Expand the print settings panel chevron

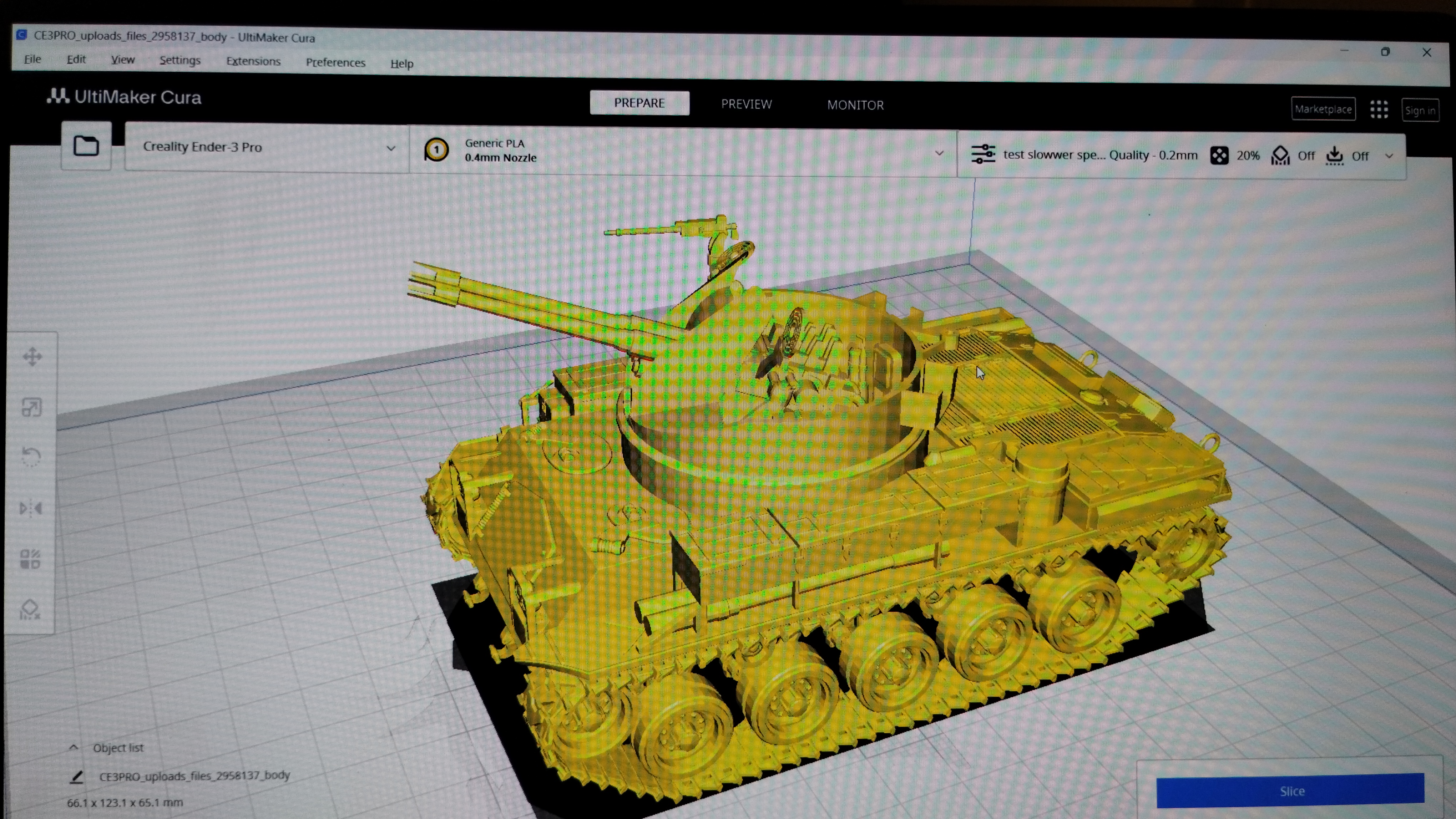[1389, 157]
